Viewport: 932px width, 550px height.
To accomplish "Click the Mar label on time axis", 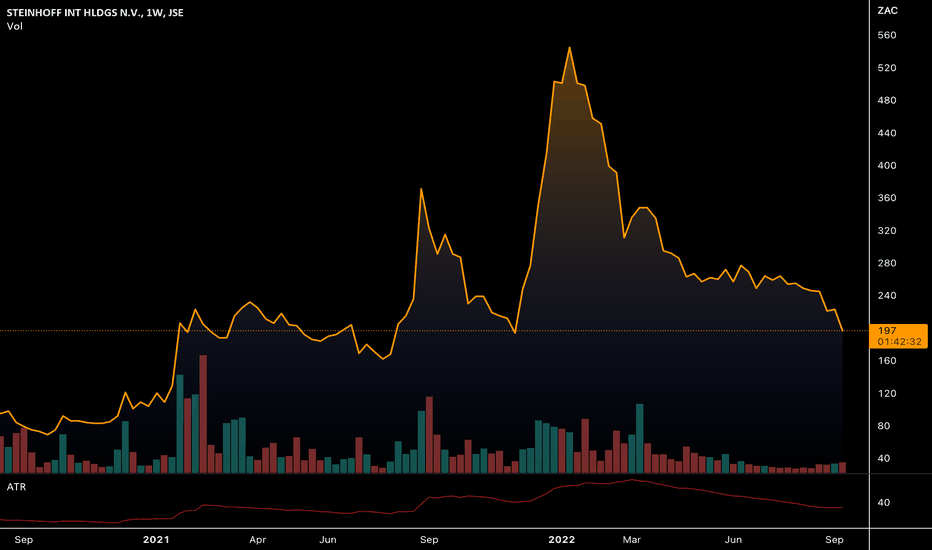I will pyautogui.click(x=632, y=539).
